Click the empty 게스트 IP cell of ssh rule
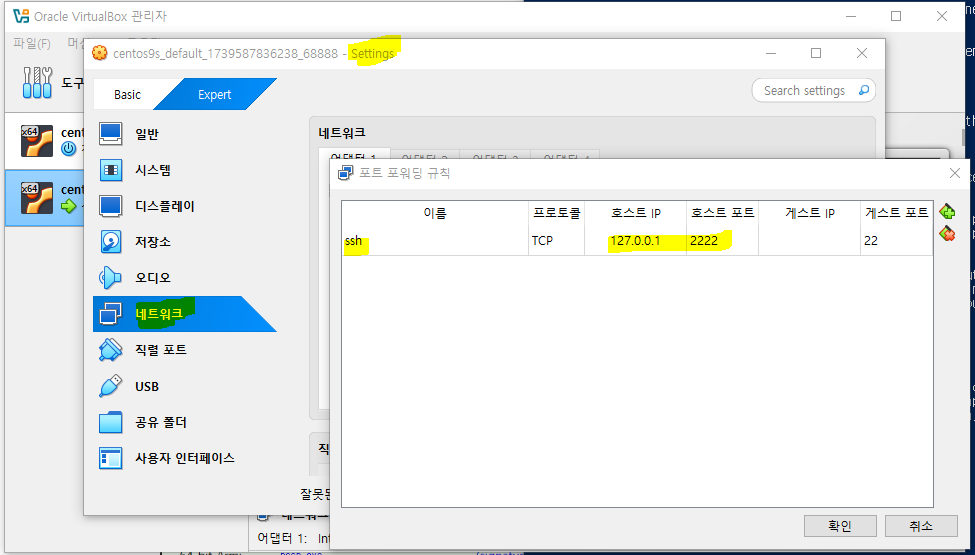The height and width of the screenshot is (555, 975). click(810, 241)
